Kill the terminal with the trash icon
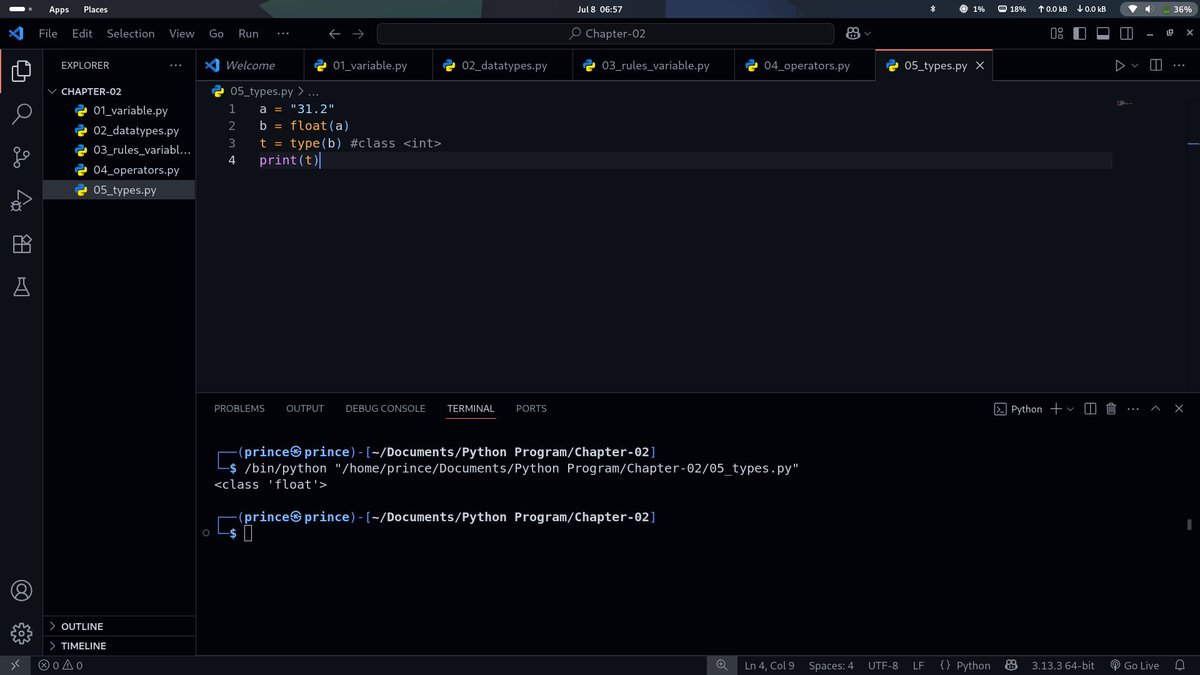The width and height of the screenshot is (1200, 675). tap(1111, 408)
